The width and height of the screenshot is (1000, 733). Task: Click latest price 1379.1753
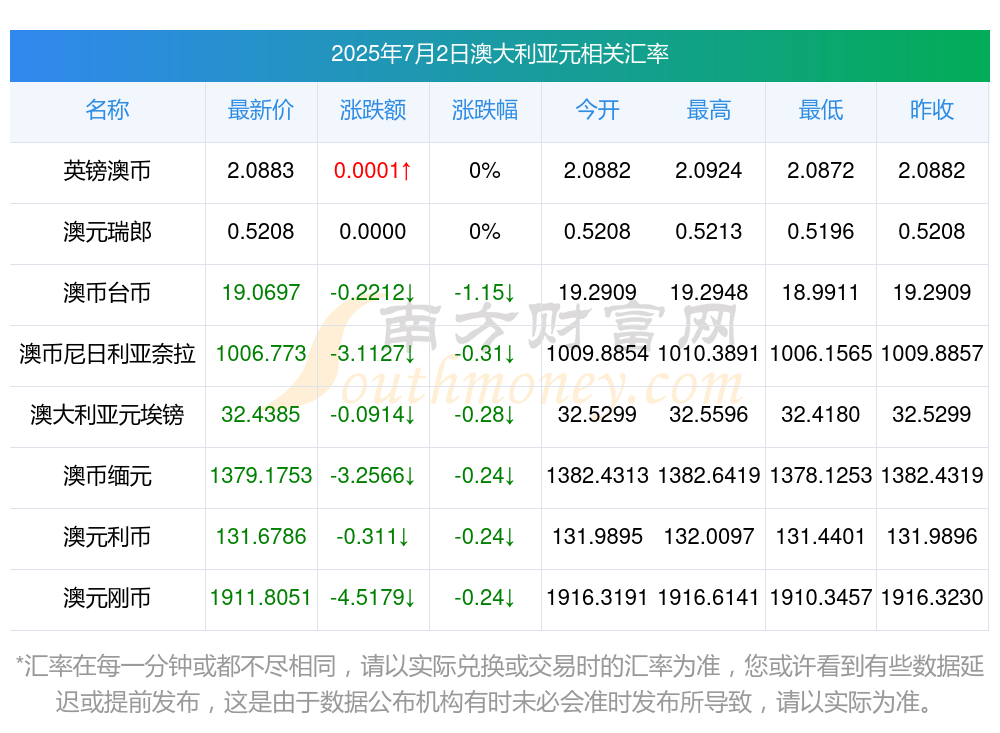click(261, 475)
